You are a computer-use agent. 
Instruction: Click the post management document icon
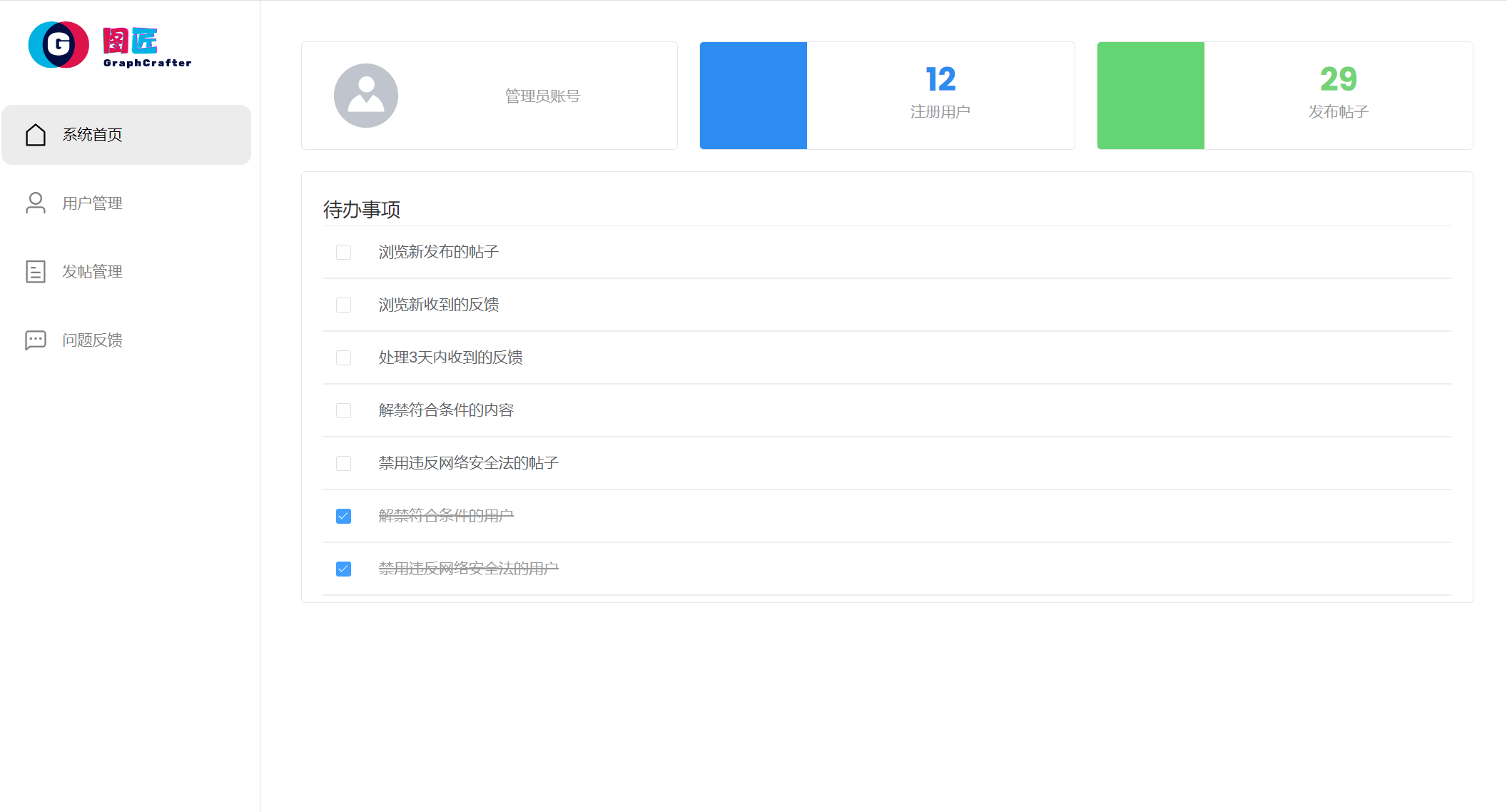pyautogui.click(x=36, y=272)
